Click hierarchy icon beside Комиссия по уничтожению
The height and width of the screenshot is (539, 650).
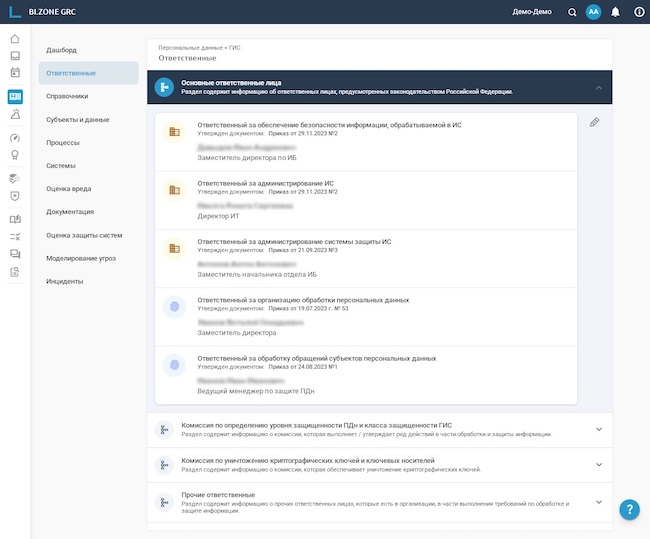tap(164, 465)
